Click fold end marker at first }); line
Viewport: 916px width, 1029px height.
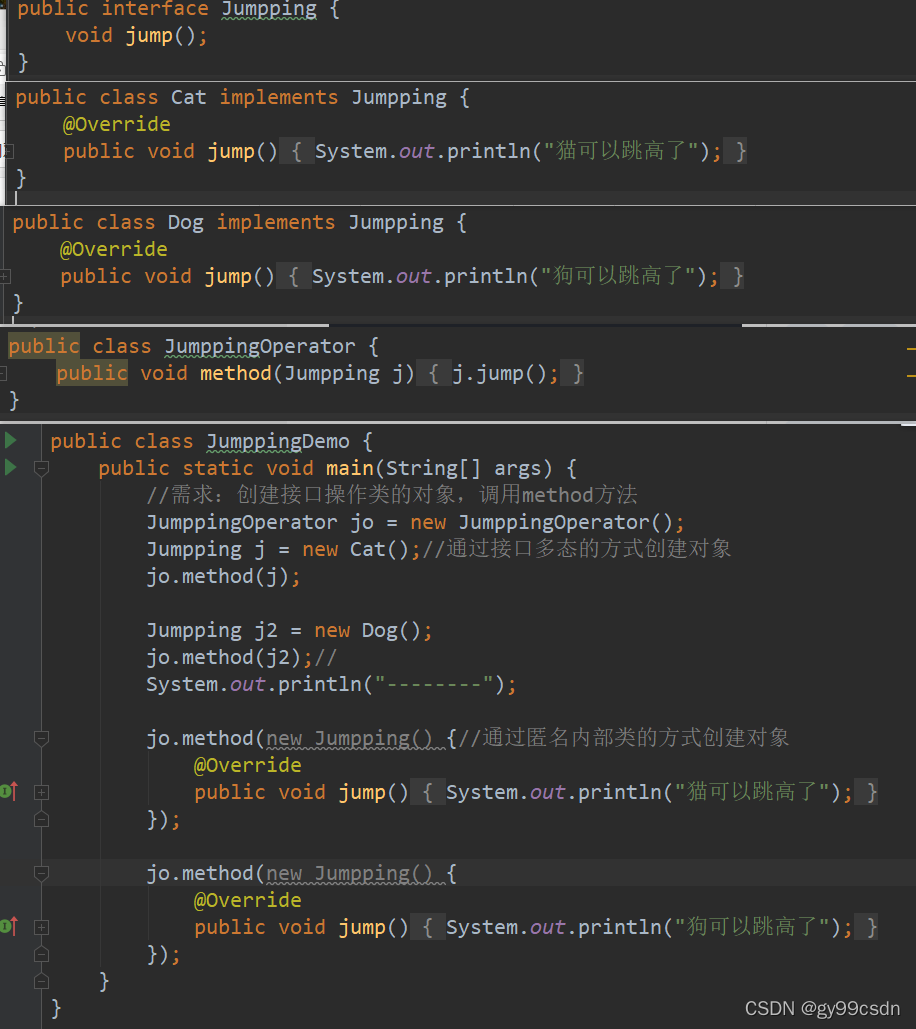click(x=41, y=820)
